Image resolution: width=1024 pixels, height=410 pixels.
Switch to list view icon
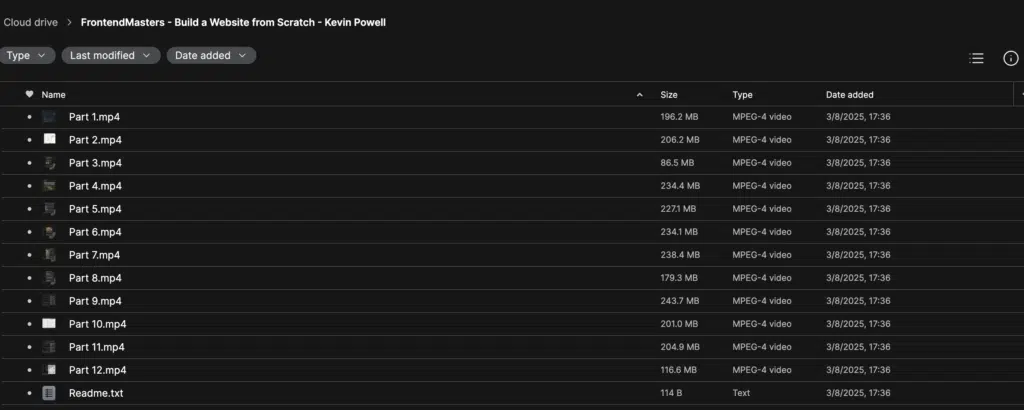(976, 59)
